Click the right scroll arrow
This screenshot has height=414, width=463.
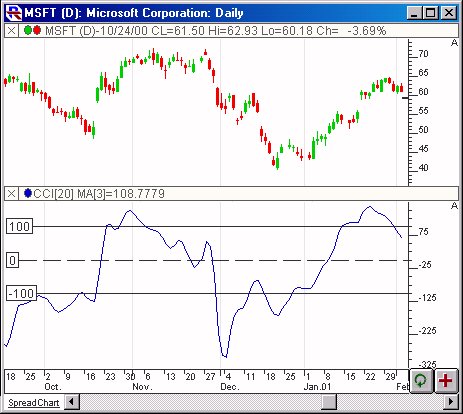tap(451, 402)
